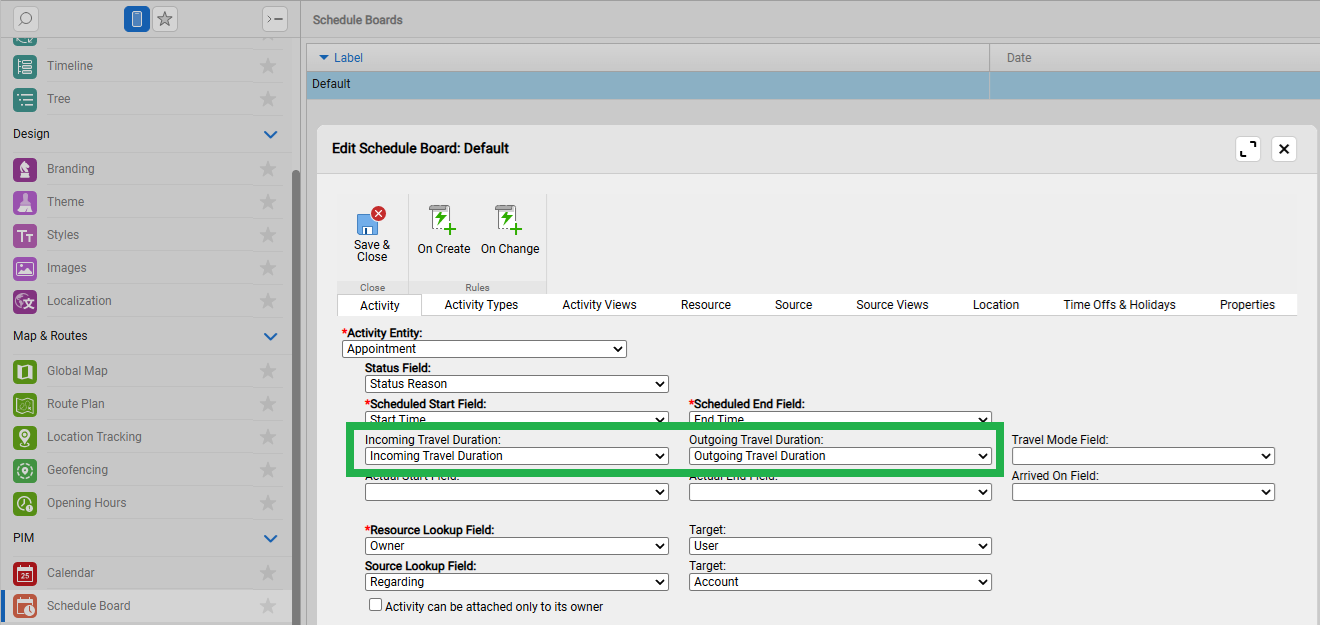Sort by the Label column header

pos(648,58)
